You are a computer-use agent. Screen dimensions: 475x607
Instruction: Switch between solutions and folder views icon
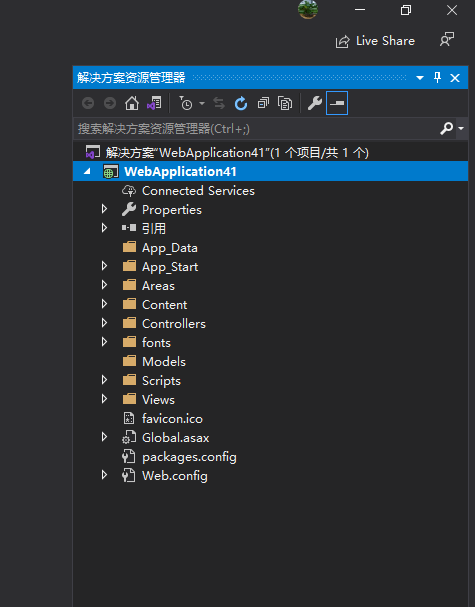154,103
